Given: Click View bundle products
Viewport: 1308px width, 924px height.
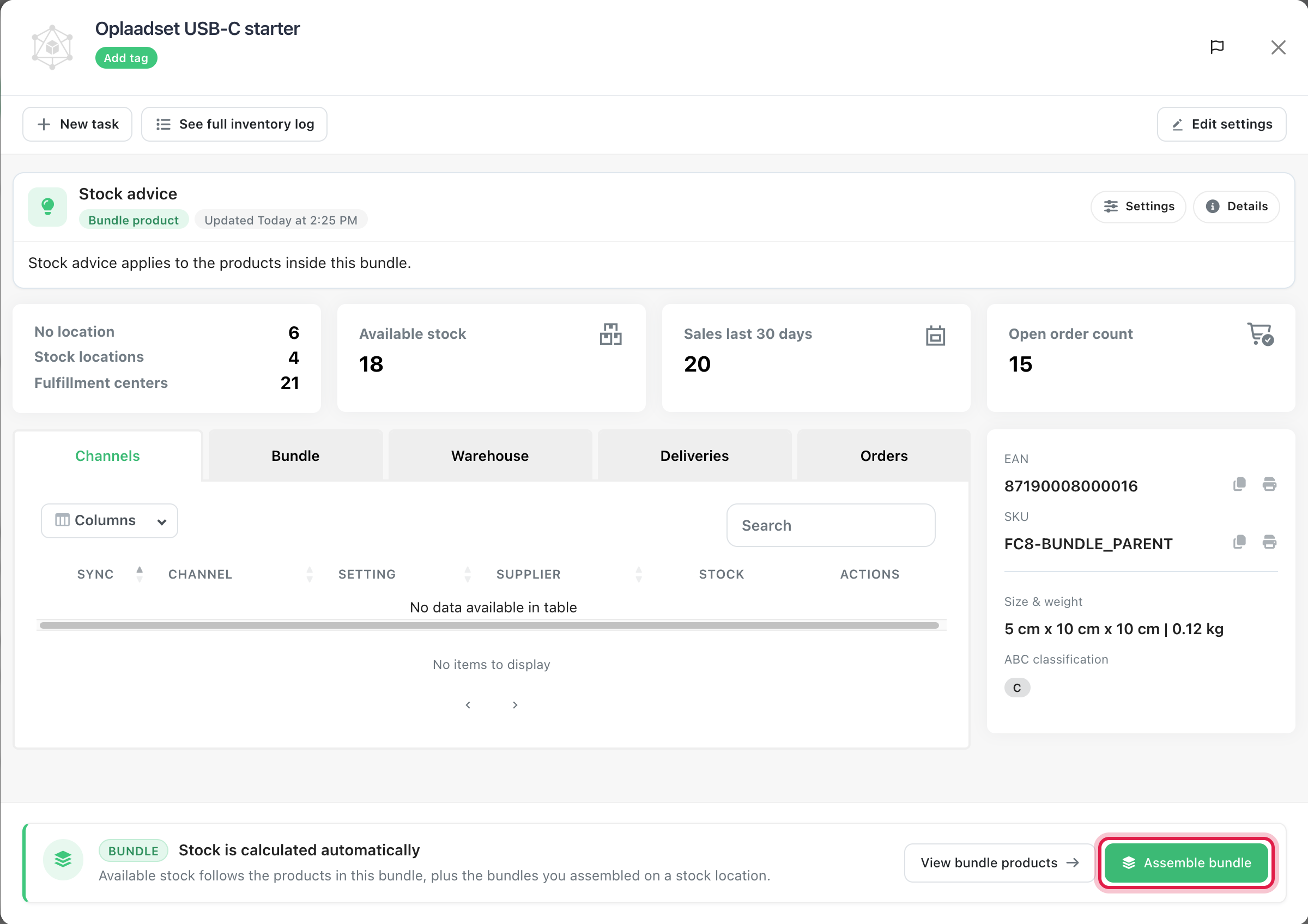Looking at the screenshot, I should pyautogui.click(x=999, y=863).
